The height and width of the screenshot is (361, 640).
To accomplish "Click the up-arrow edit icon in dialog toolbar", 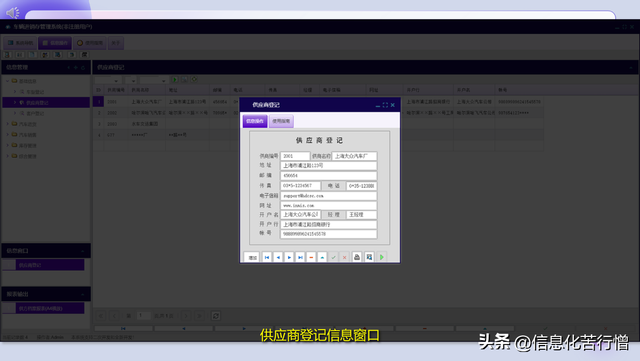I will [x=322, y=257].
